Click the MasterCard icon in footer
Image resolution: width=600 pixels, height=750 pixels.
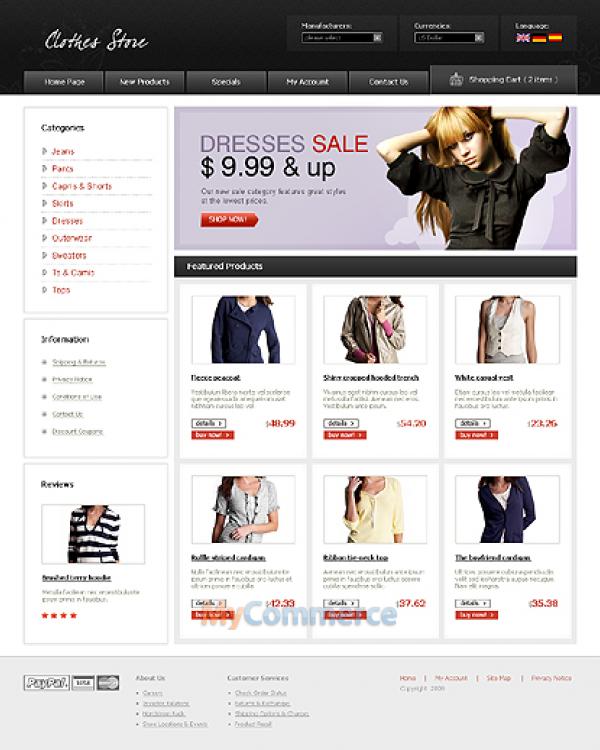point(108,682)
